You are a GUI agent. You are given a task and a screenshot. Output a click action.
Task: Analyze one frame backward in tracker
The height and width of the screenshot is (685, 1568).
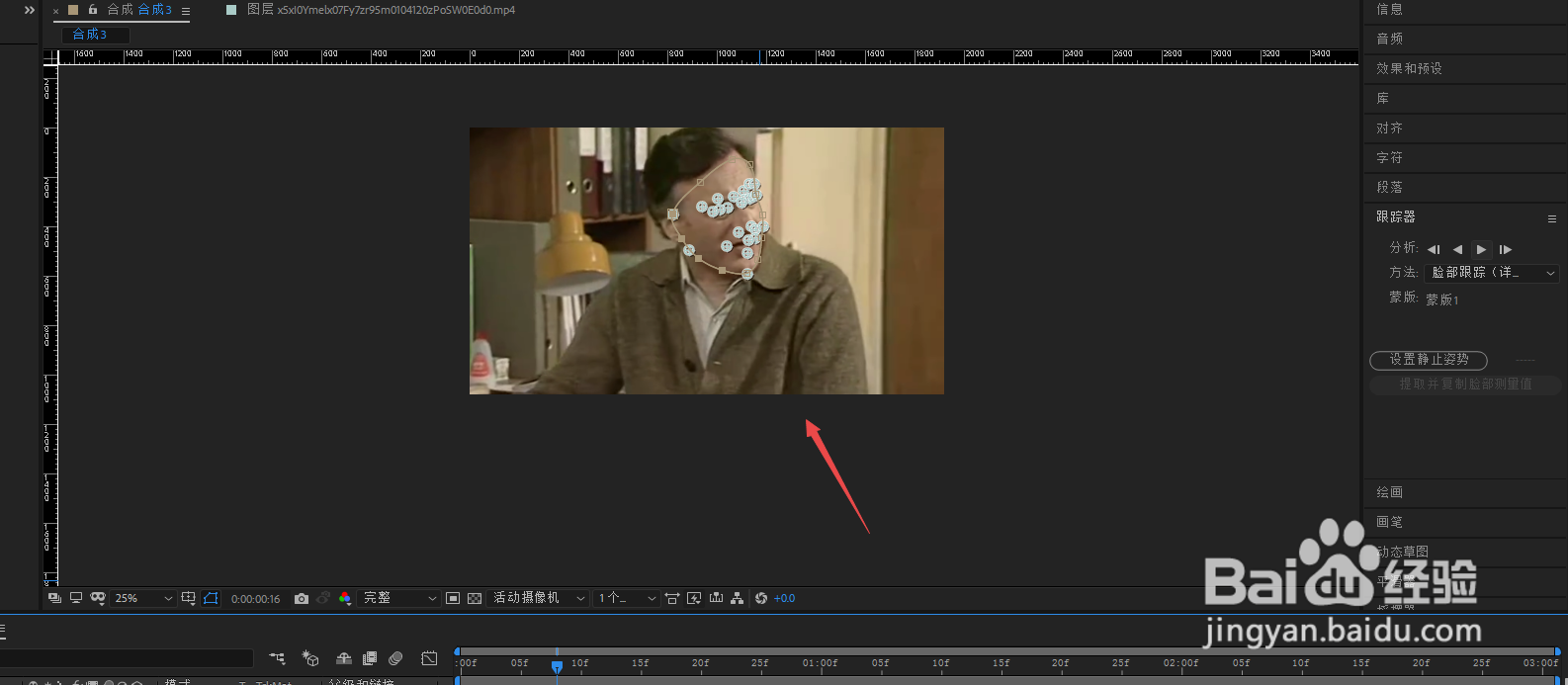[x=1434, y=249]
